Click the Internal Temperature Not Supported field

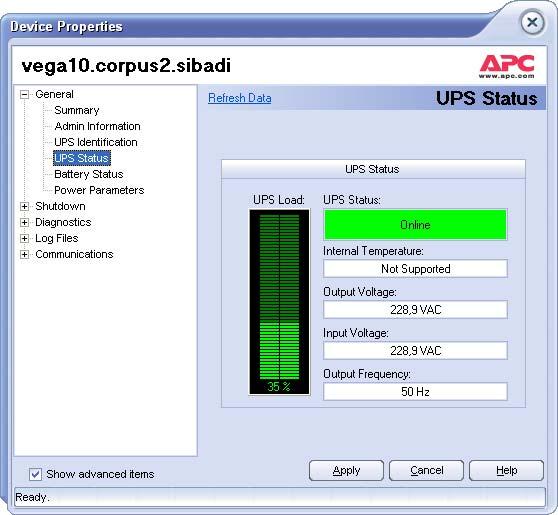click(415, 268)
